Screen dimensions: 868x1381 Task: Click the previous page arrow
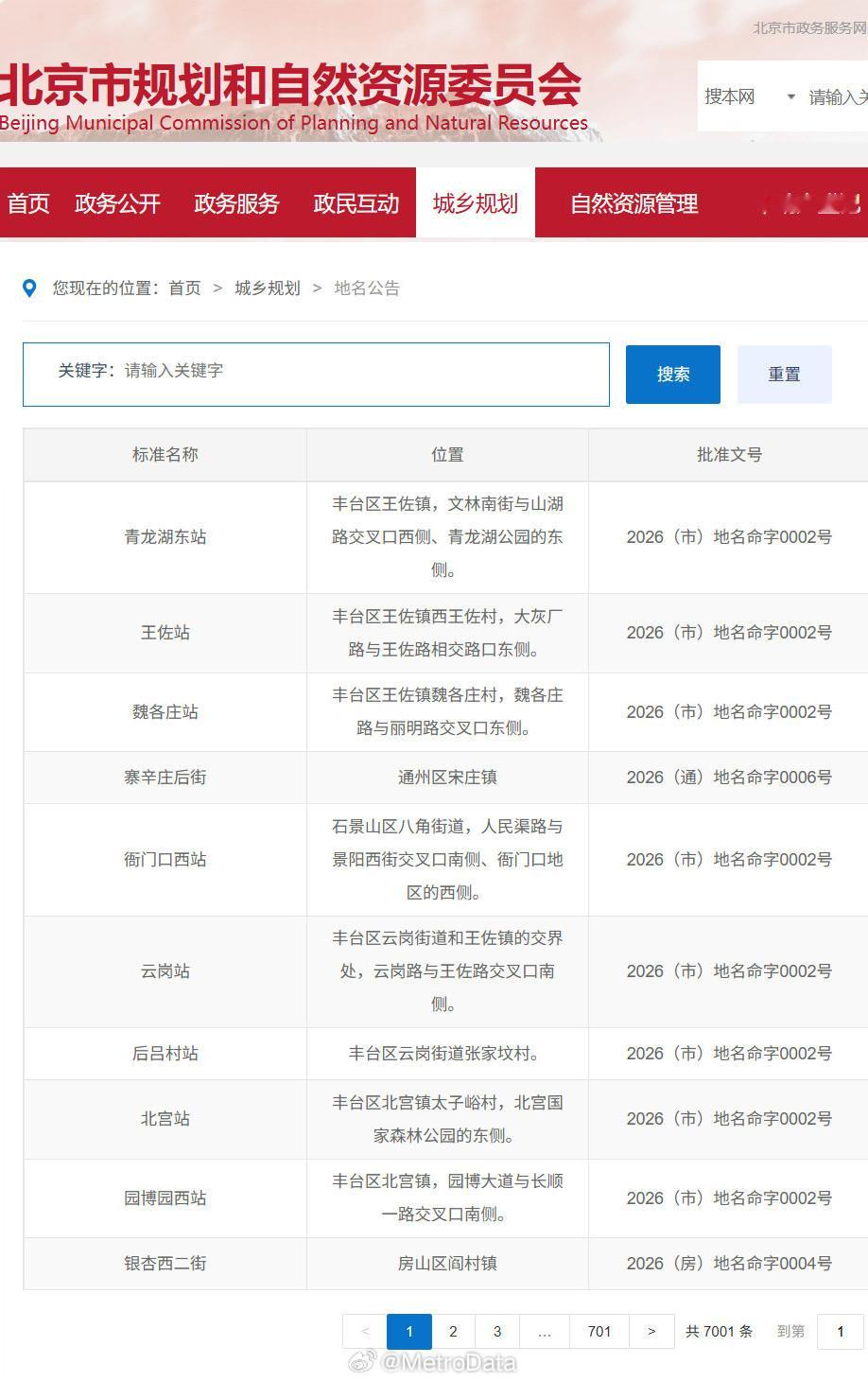pos(365,1332)
